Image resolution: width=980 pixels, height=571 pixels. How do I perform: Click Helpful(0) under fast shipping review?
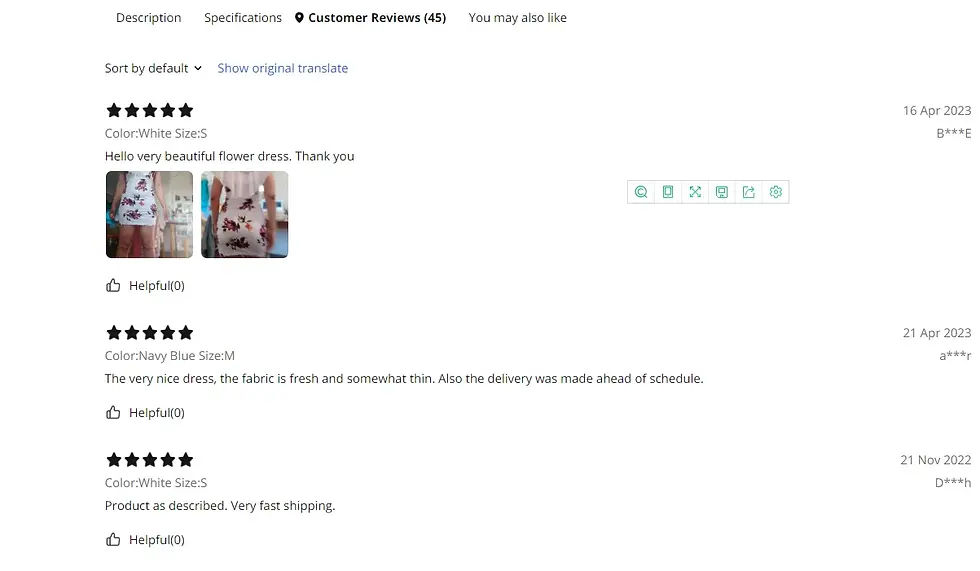click(157, 539)
